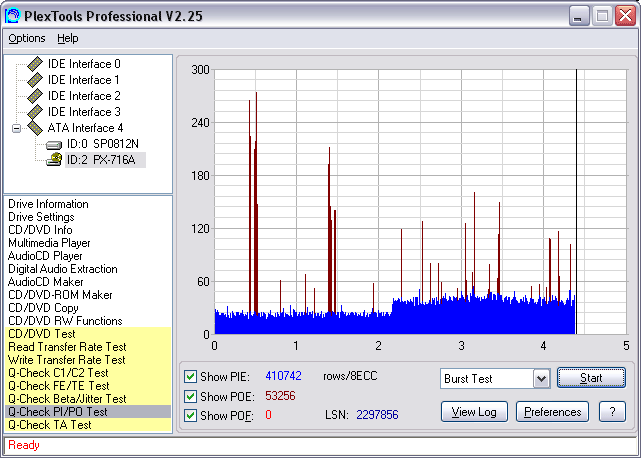Open Drive Information function

[x=48, y=204]
